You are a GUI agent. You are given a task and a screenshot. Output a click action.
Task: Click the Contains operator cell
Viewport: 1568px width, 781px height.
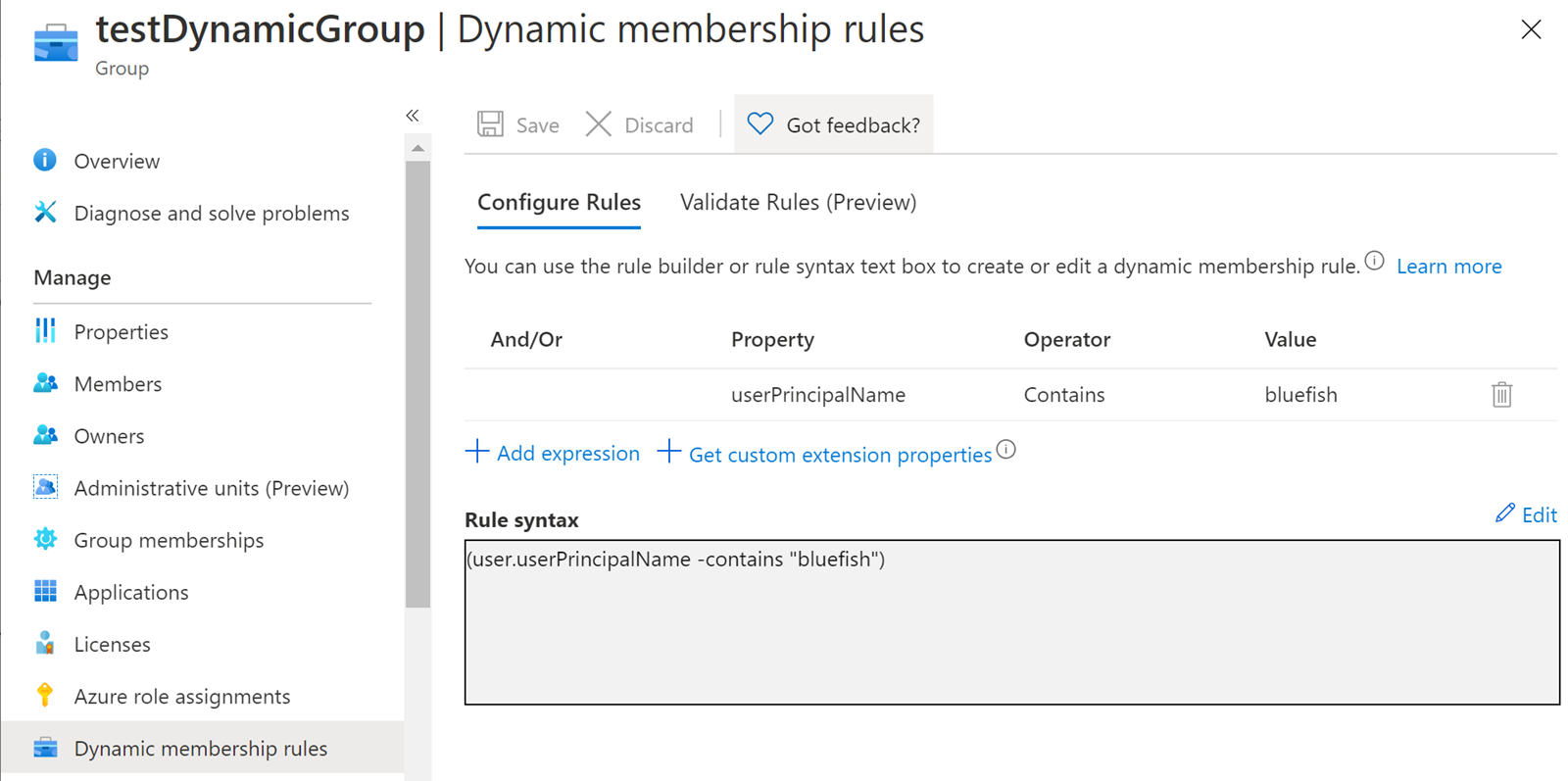1064,395
